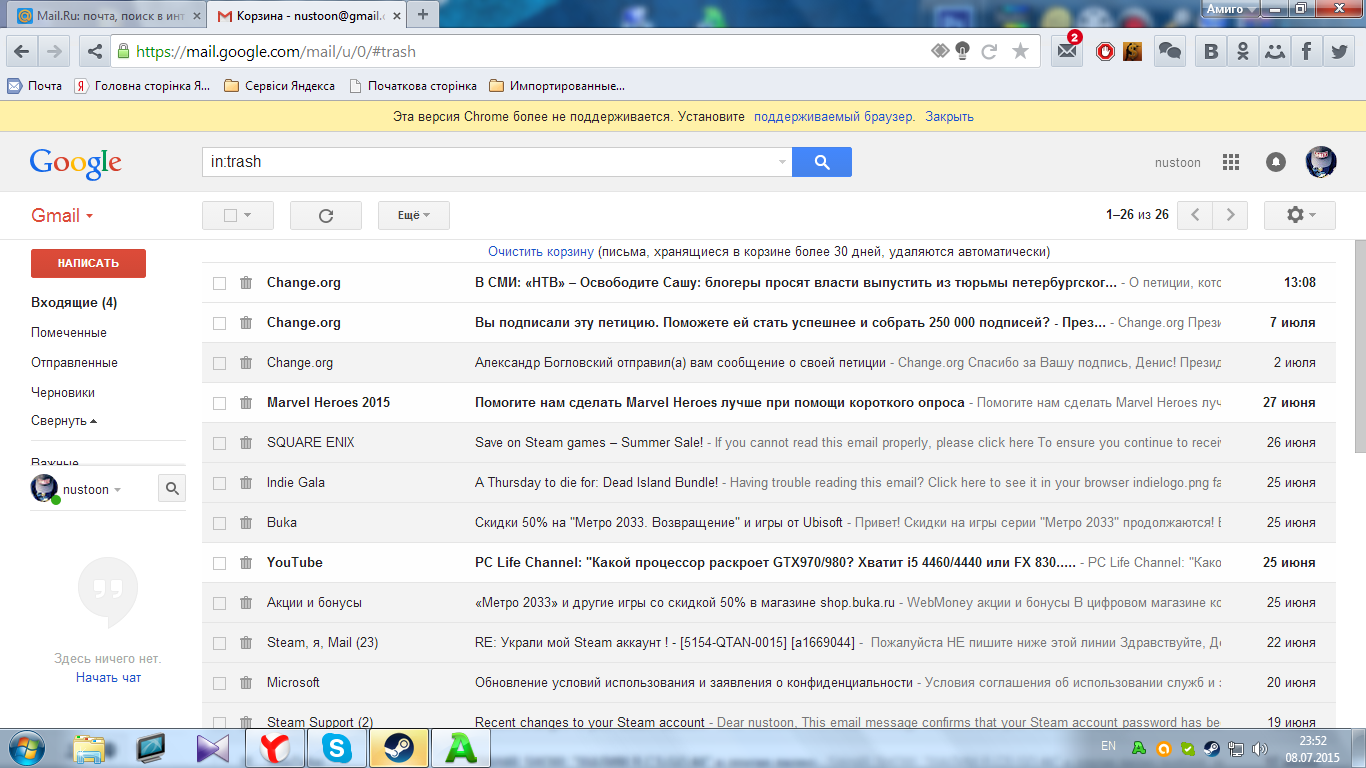1366x768 pixels.
Task: Open the nustoon account avatar menu
Action: [x=1321, y=162]
